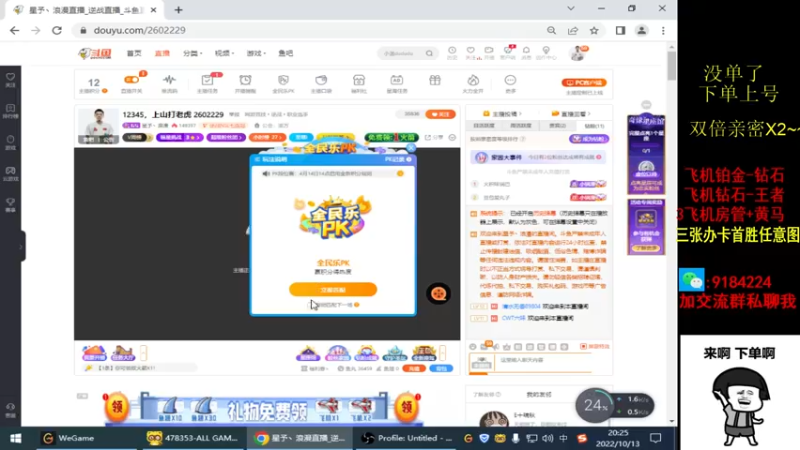This screenshot has width=800, height=450.
Task: Open the 主播任务 checklist icon
Action: 207,80
